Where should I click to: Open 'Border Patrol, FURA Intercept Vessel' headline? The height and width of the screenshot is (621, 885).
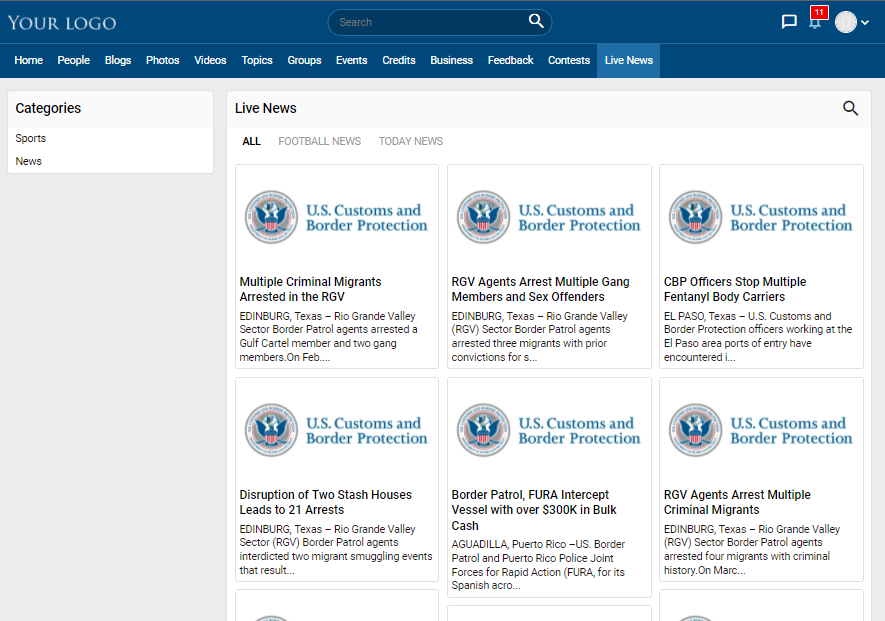pos(534,510)
